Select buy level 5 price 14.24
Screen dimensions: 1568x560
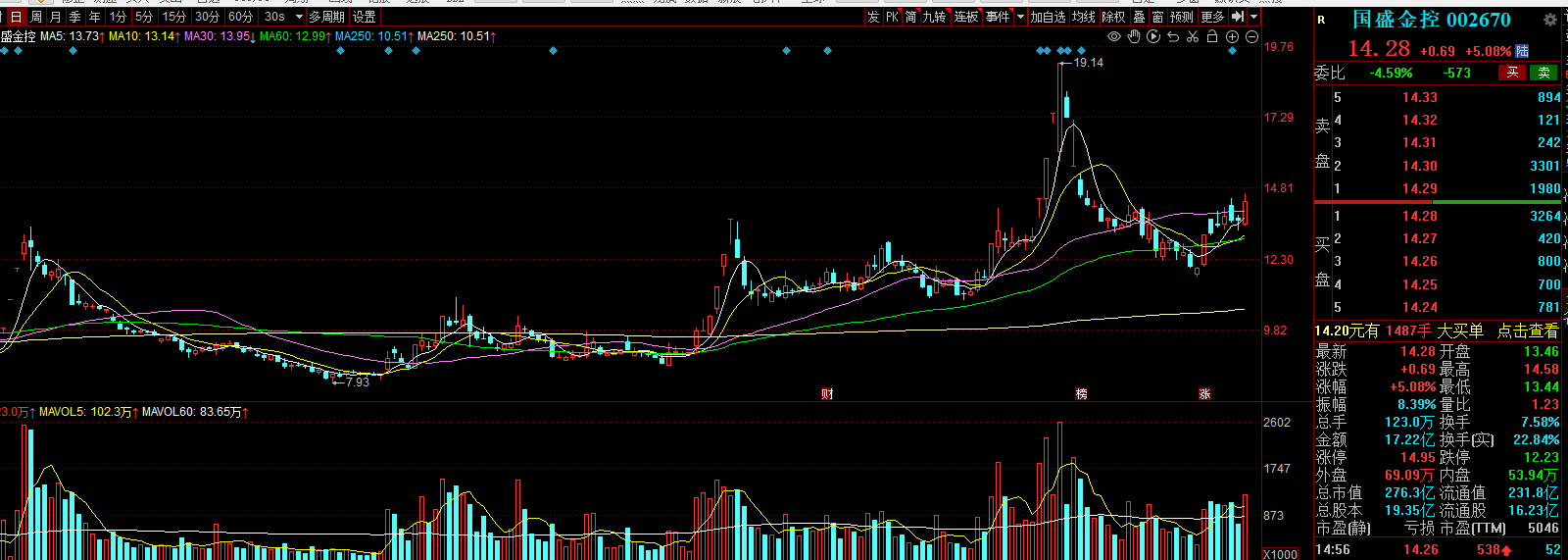[x=1419, y=307]
